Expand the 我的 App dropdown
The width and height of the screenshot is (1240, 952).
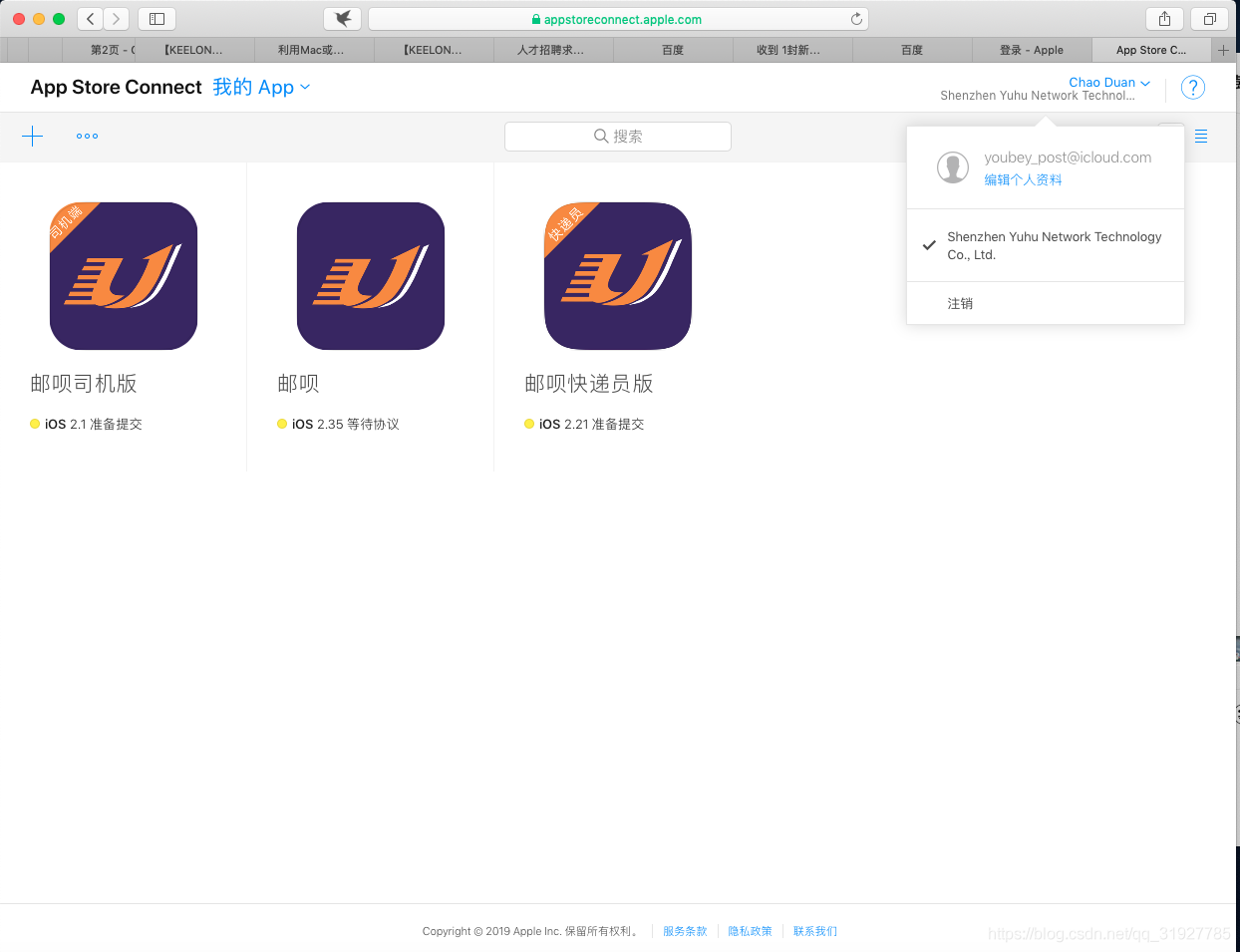[261, 88]
